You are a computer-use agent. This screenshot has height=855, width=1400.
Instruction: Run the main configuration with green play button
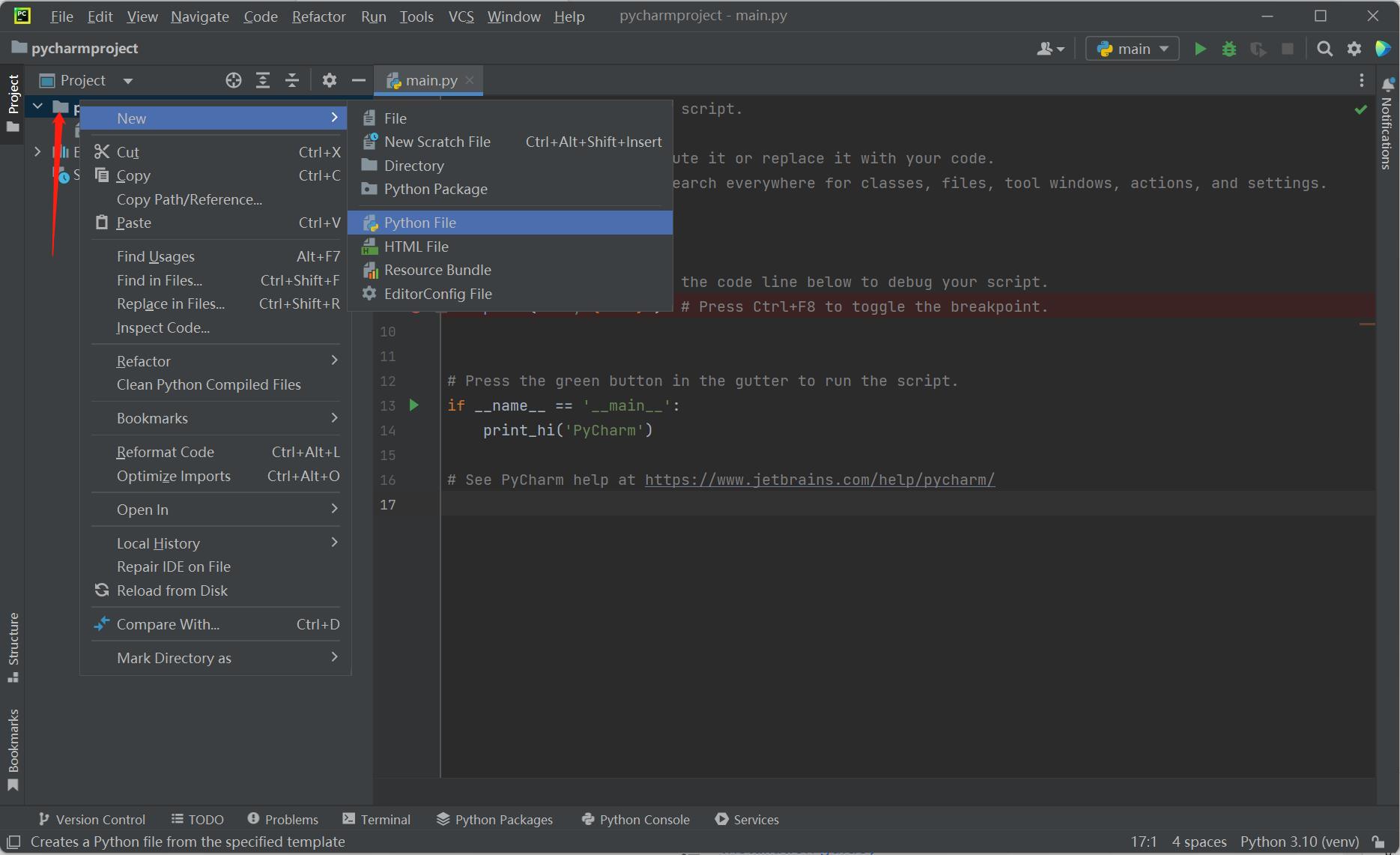pyautogui.click(x=1200, y=49)
